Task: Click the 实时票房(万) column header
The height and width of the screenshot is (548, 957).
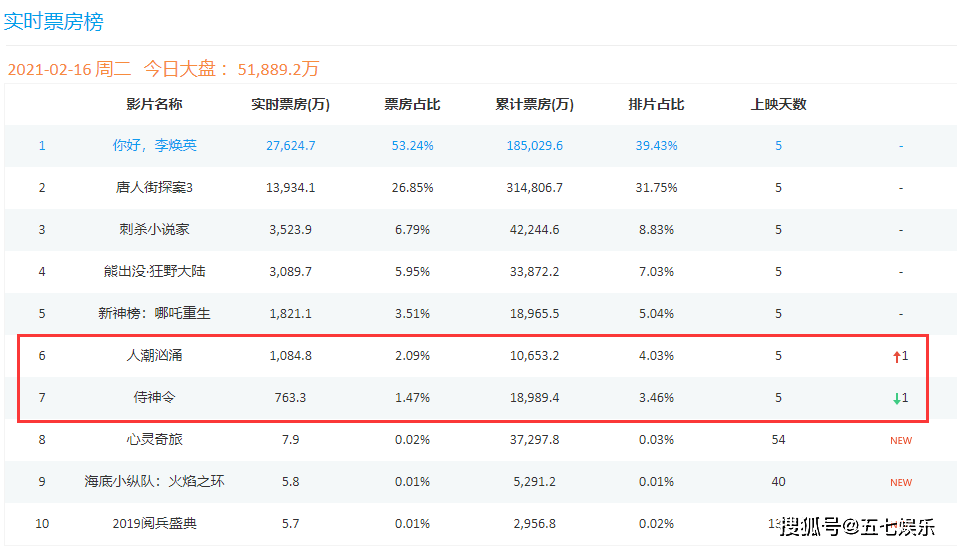Action: point(291,104)
